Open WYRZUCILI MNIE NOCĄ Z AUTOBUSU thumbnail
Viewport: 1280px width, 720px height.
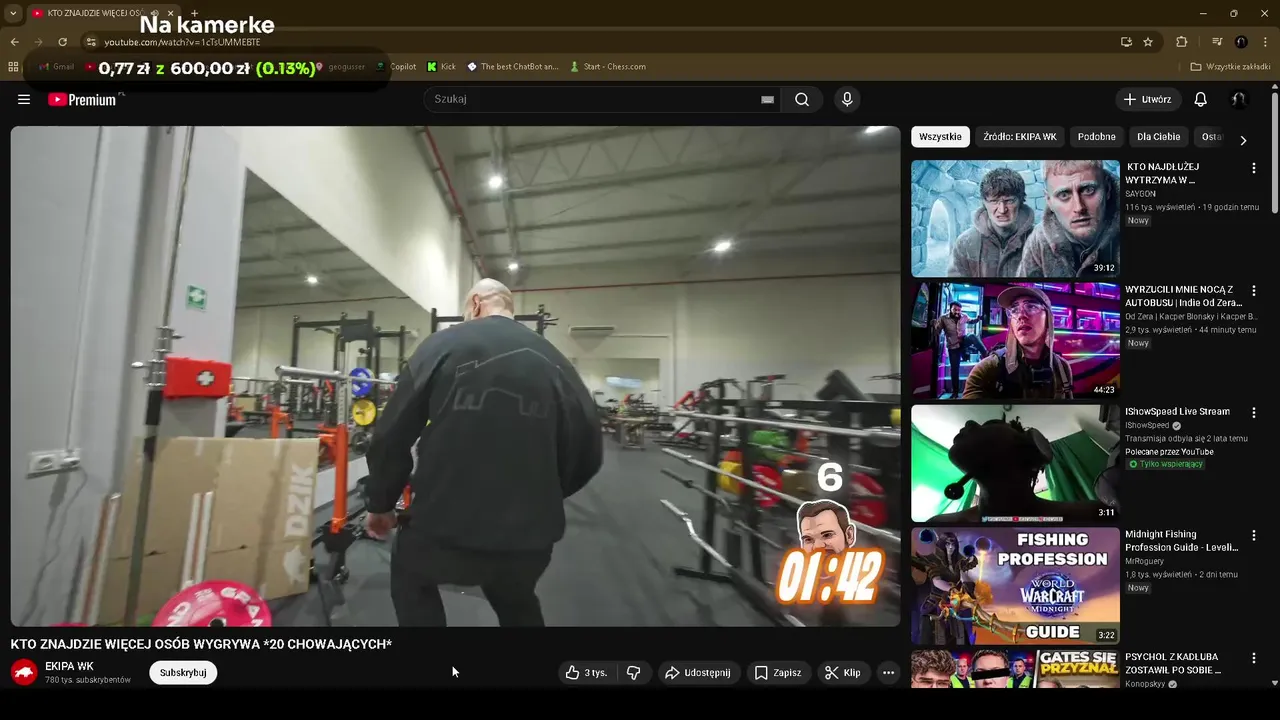[x=1015, y=340]
